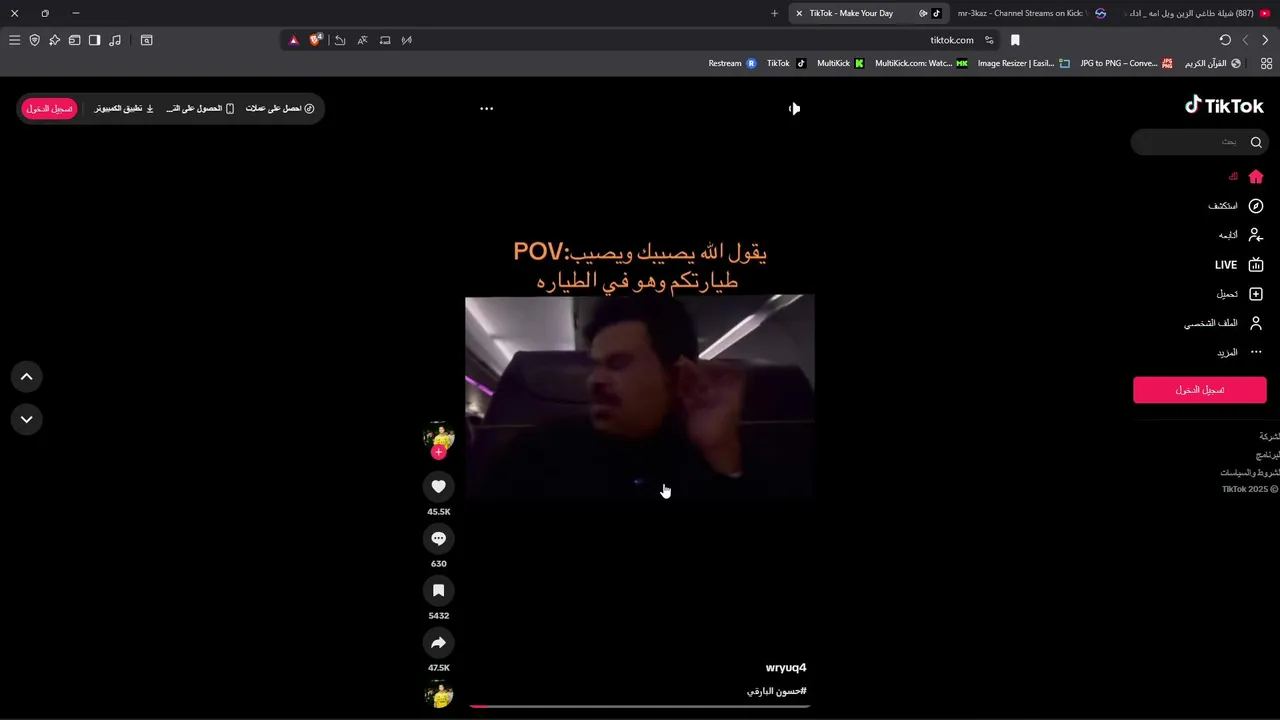Open the MultiKick bookmark
The image size is (1280, 720).
840,63
